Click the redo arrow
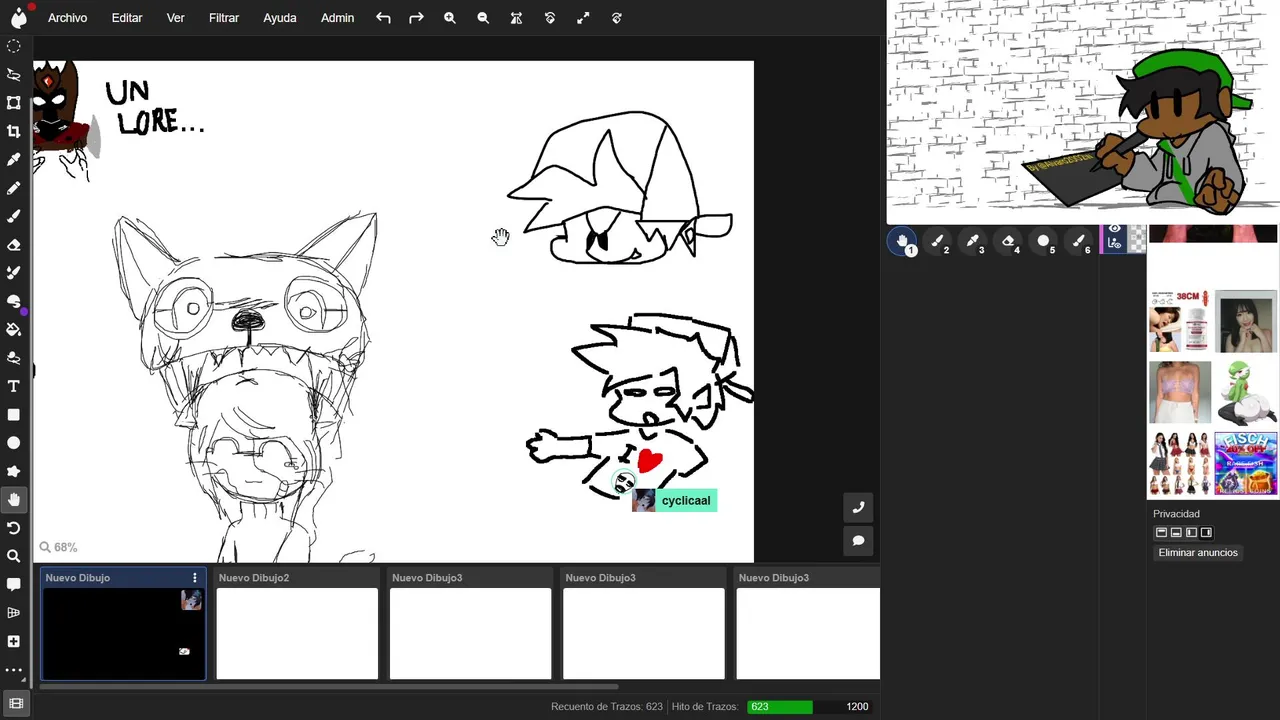Image resolution: width=1280 pixels, height=720 pixels. click(x=416, y=18)
